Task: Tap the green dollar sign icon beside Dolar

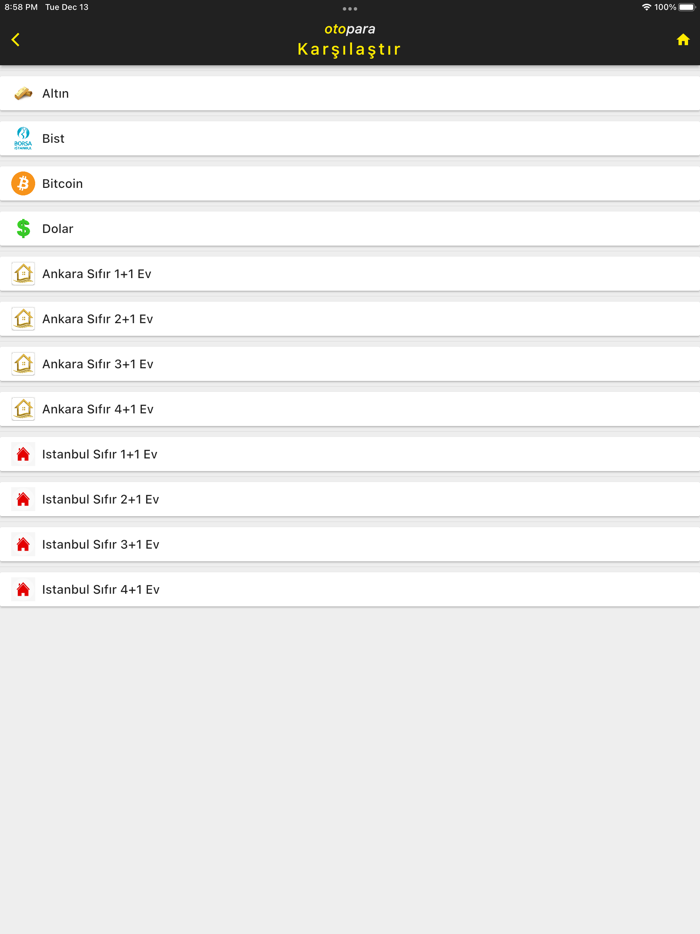Action: [22, 228]
